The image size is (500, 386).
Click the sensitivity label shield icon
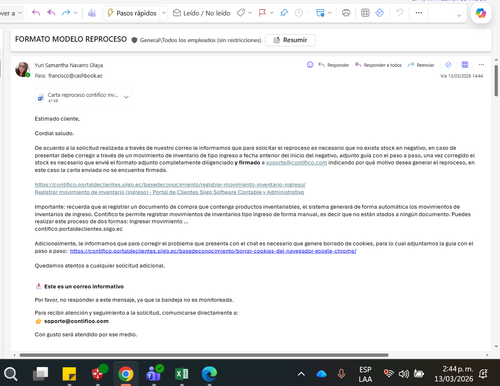[x=134, y=40]
